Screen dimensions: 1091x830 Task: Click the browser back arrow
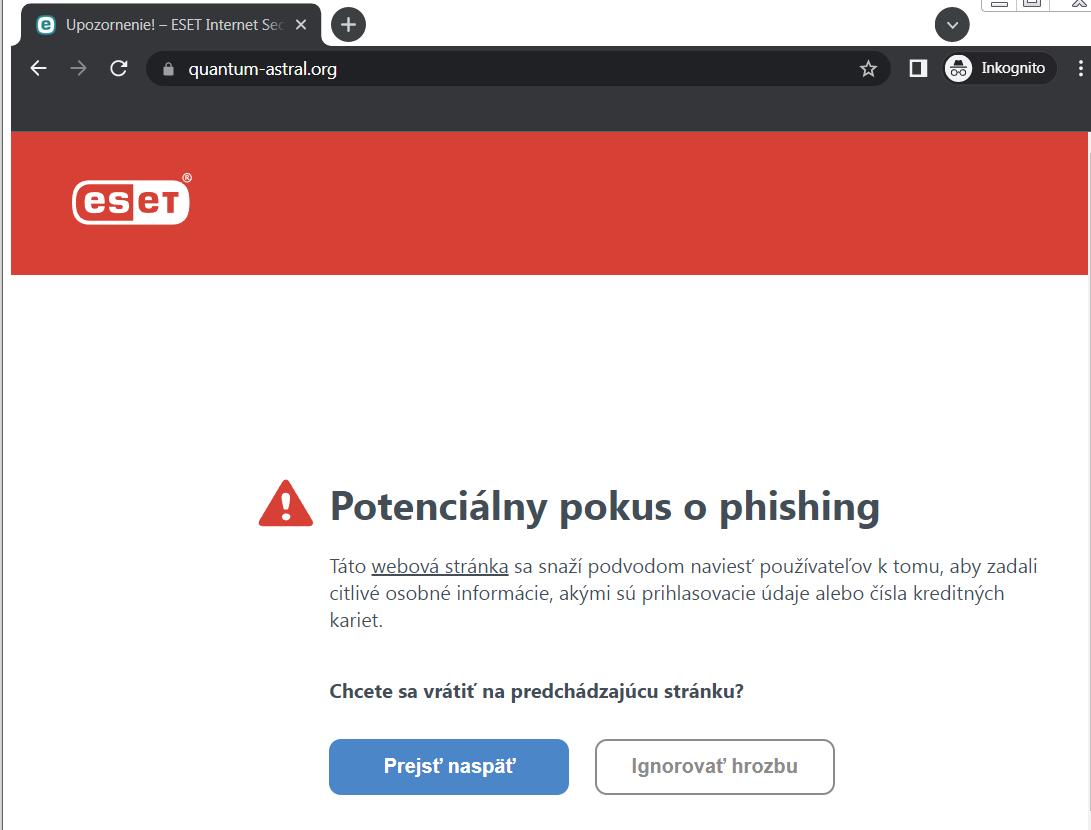(x=38, y=69)
